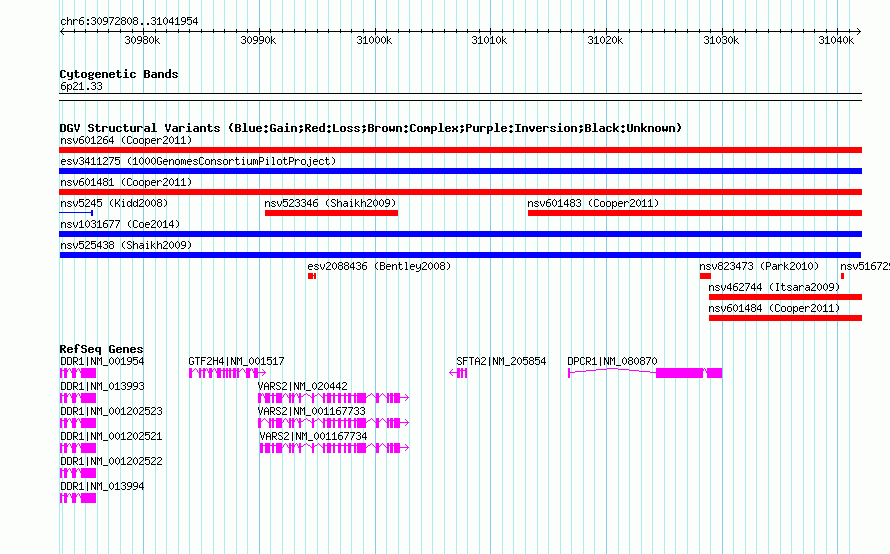Click the RefSeq Genes track title
The image size is (890, 554).
pos(101,349)
